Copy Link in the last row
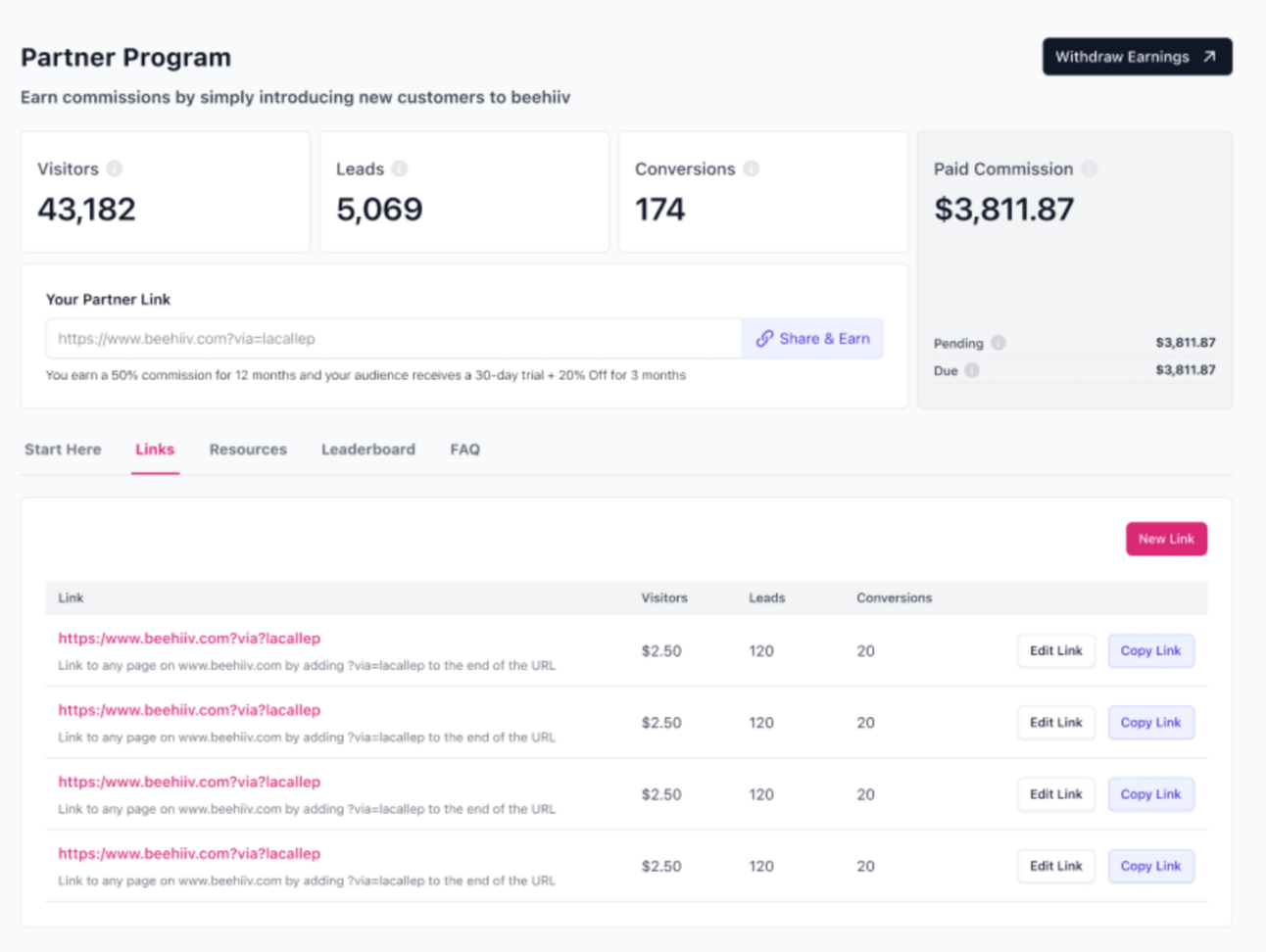The width and height of the screenshot is (1266, 952). [x=1151, y=866]
